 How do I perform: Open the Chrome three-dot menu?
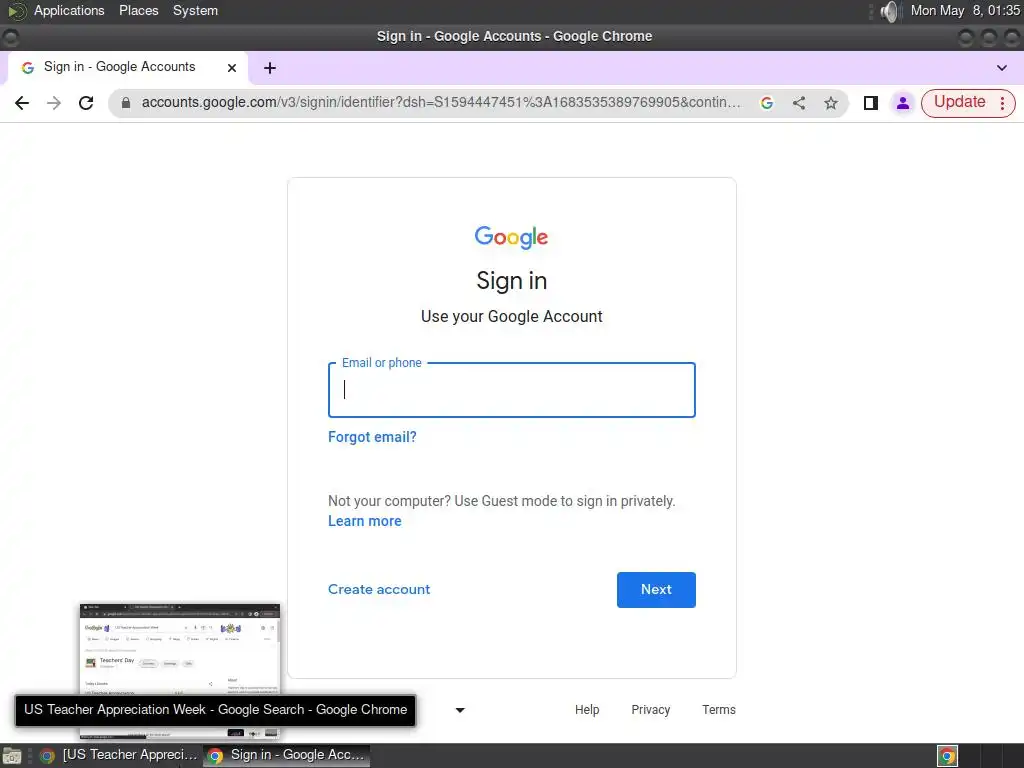click(x=1002, y=103)
